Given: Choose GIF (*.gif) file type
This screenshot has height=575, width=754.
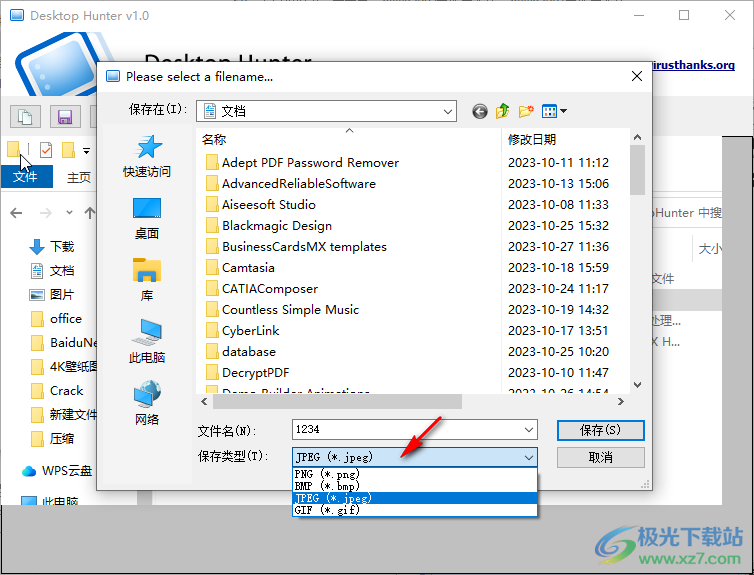Looking at the screenshot, I should (x=415, y=510).
